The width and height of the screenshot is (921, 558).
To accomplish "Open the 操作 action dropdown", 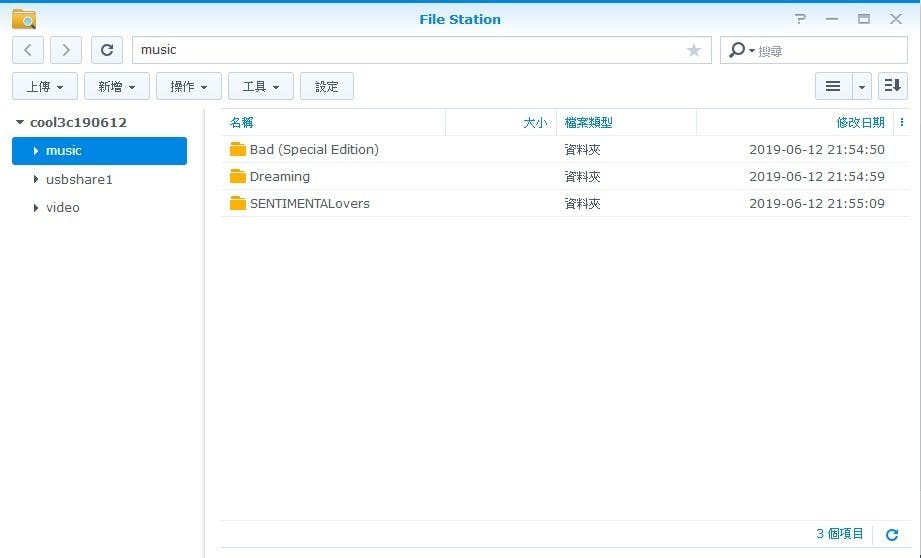I will (189, 86).
